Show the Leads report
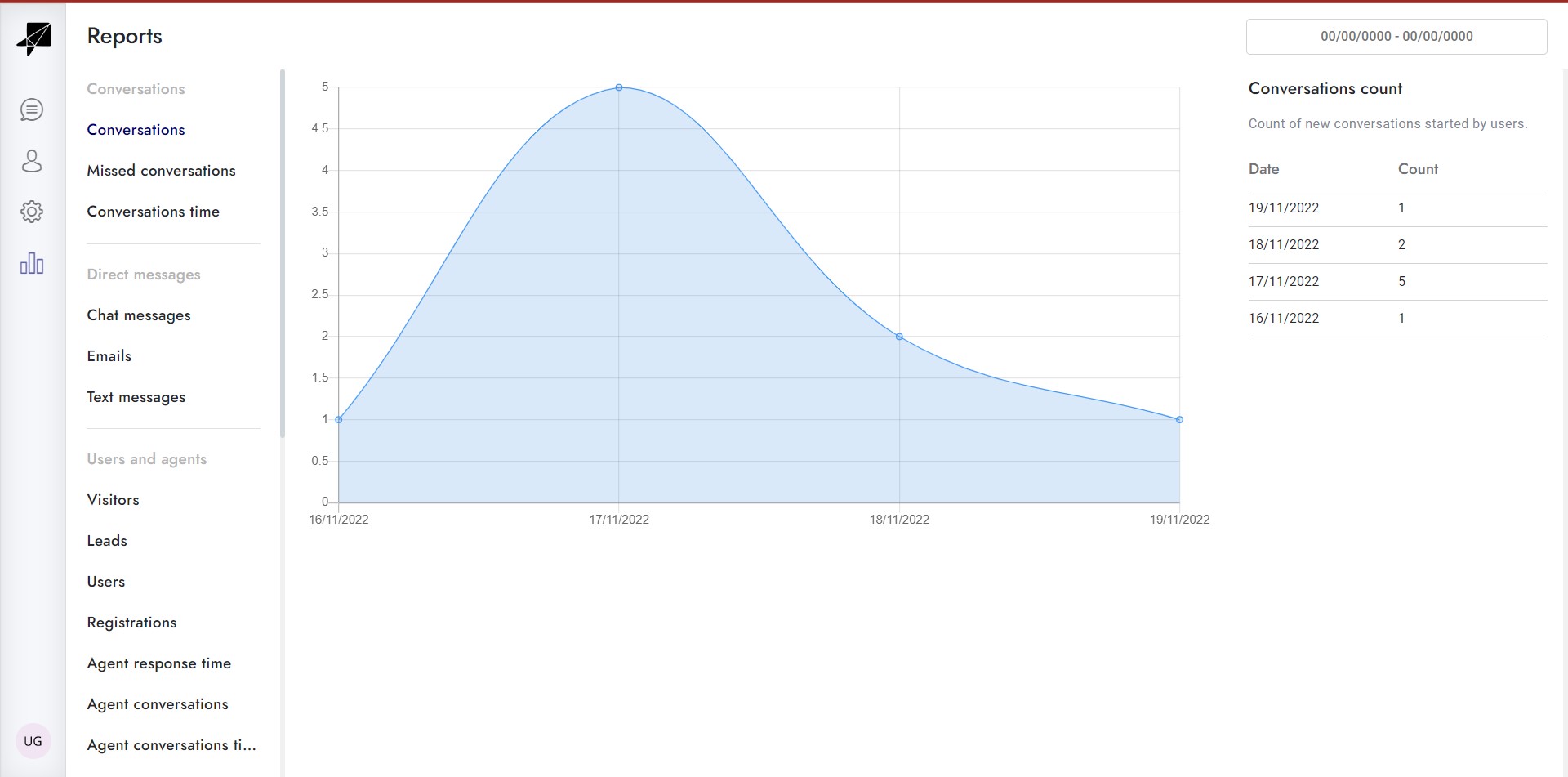Screen dimensions: 1568x777 pyautogui.click(x=107, y=541)
